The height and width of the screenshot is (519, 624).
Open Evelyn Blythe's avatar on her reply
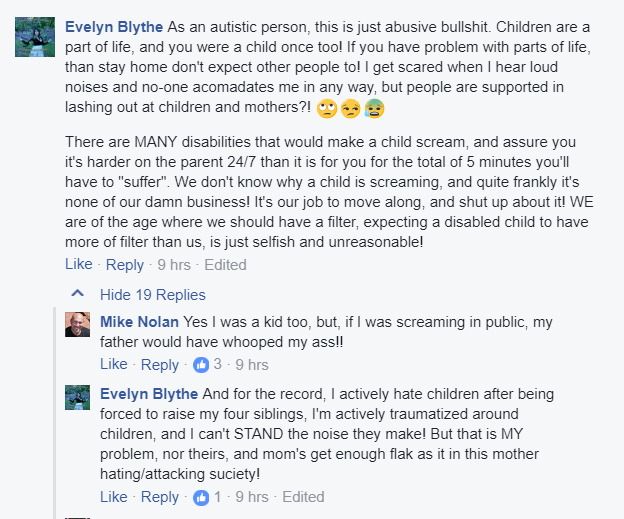pos(78,397)
